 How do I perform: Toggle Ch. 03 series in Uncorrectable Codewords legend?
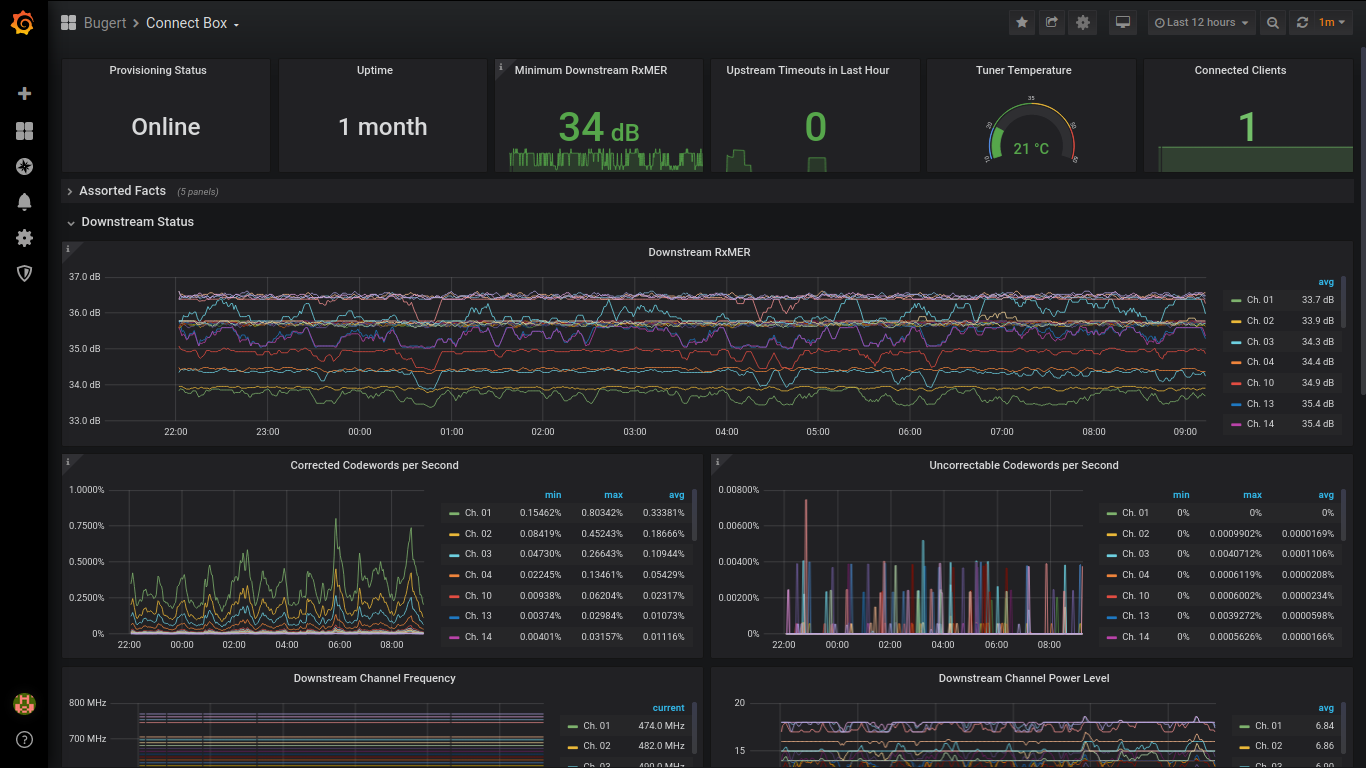[x=1135, y=554]
